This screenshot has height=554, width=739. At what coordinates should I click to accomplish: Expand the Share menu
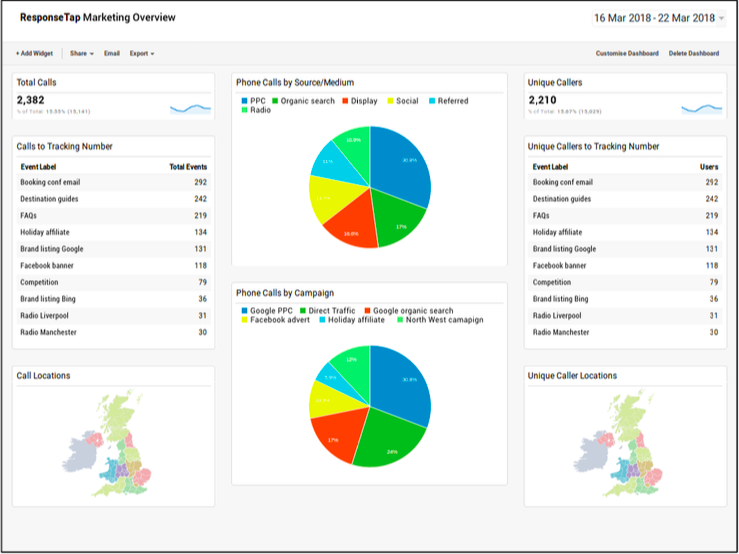click(x=82, y=54)
